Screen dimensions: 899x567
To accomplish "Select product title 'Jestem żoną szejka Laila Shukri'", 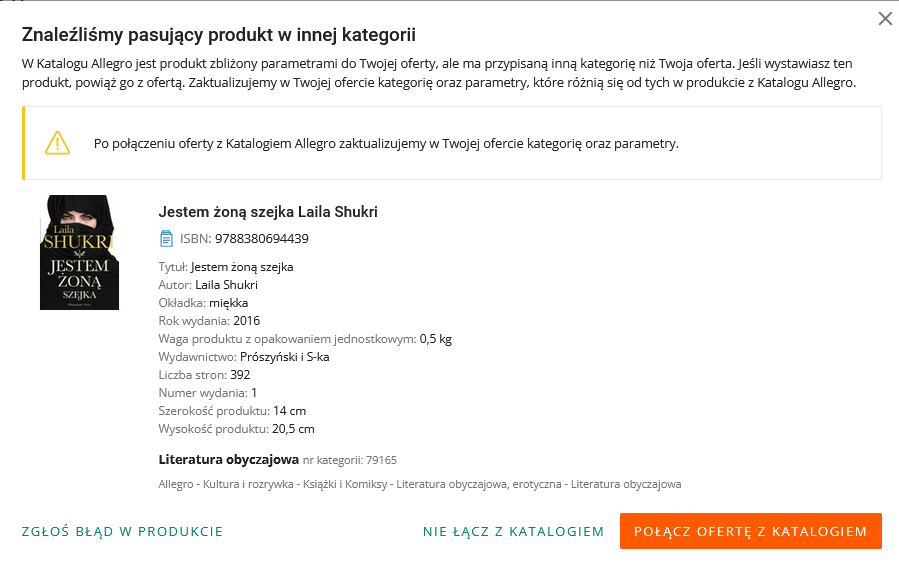I will point(268,212).
